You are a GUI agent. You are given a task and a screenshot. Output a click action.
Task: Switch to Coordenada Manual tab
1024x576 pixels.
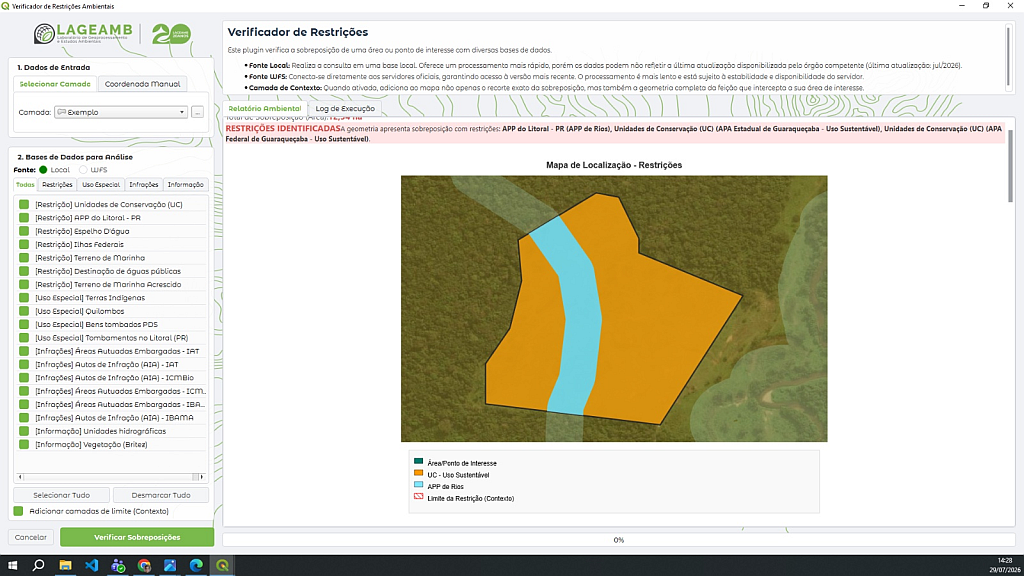[142, 84]
